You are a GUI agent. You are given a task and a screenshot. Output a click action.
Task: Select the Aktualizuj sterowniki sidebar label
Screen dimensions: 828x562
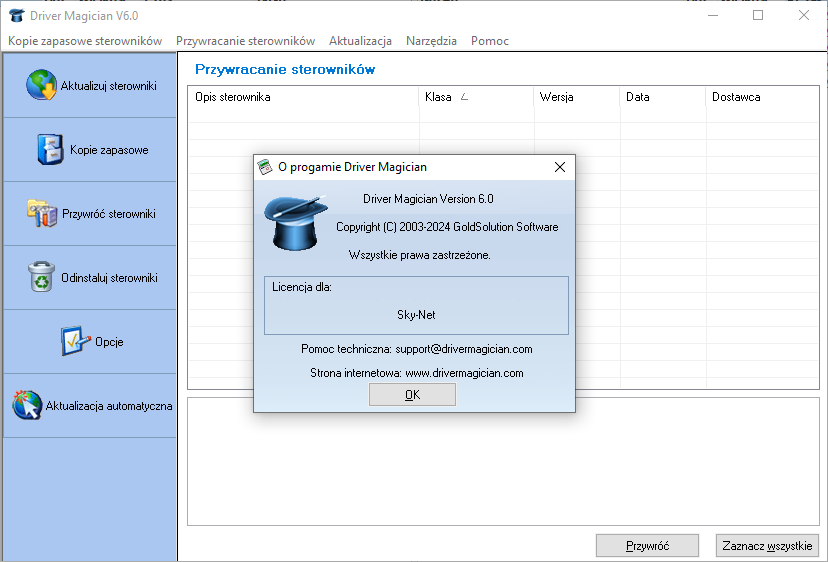109,86
